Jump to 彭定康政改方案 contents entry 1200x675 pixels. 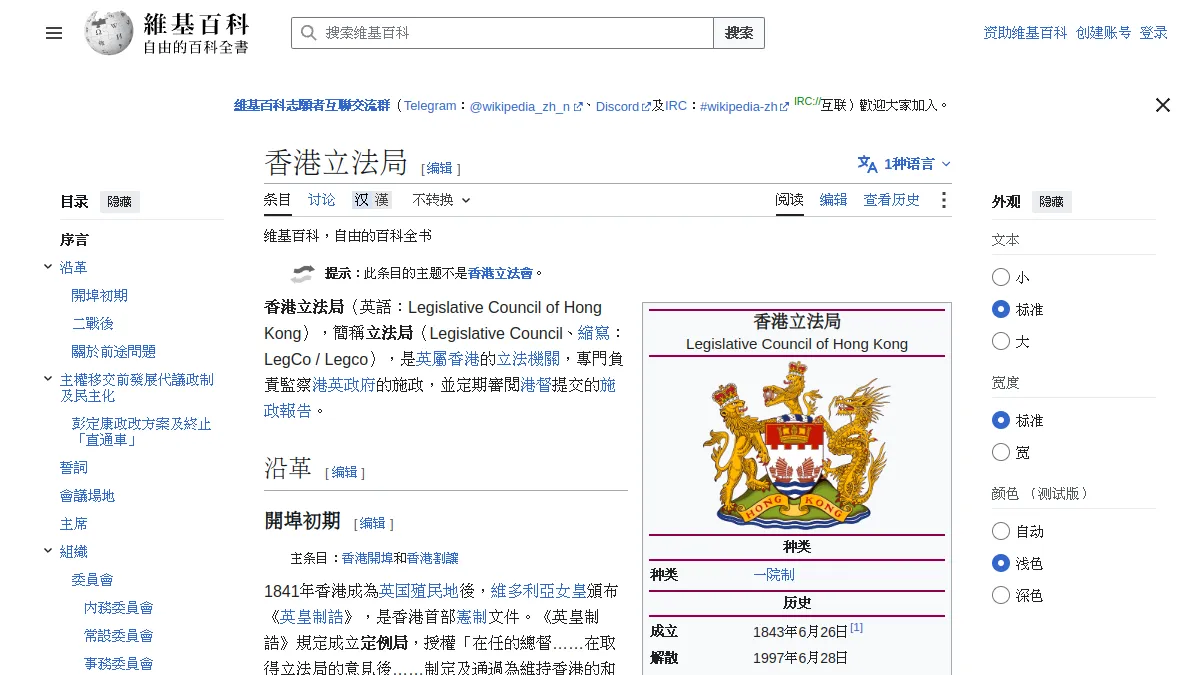[x=142, y=431]
